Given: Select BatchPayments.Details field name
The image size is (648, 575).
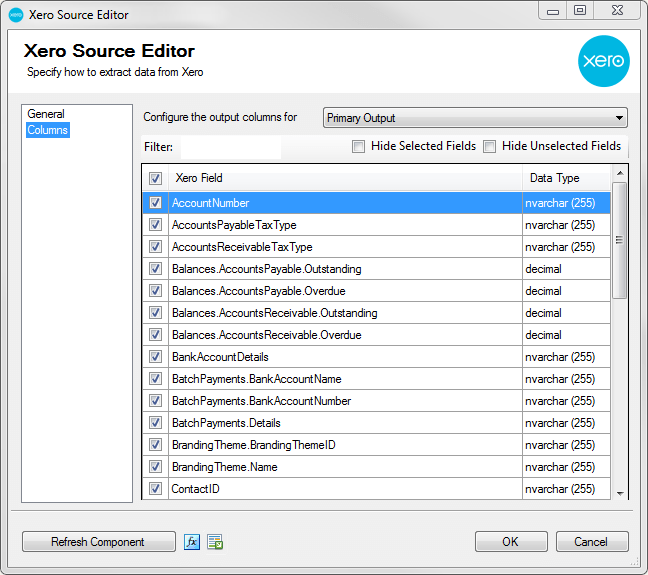Looking at the screenshot, I should tap(226, 423).
